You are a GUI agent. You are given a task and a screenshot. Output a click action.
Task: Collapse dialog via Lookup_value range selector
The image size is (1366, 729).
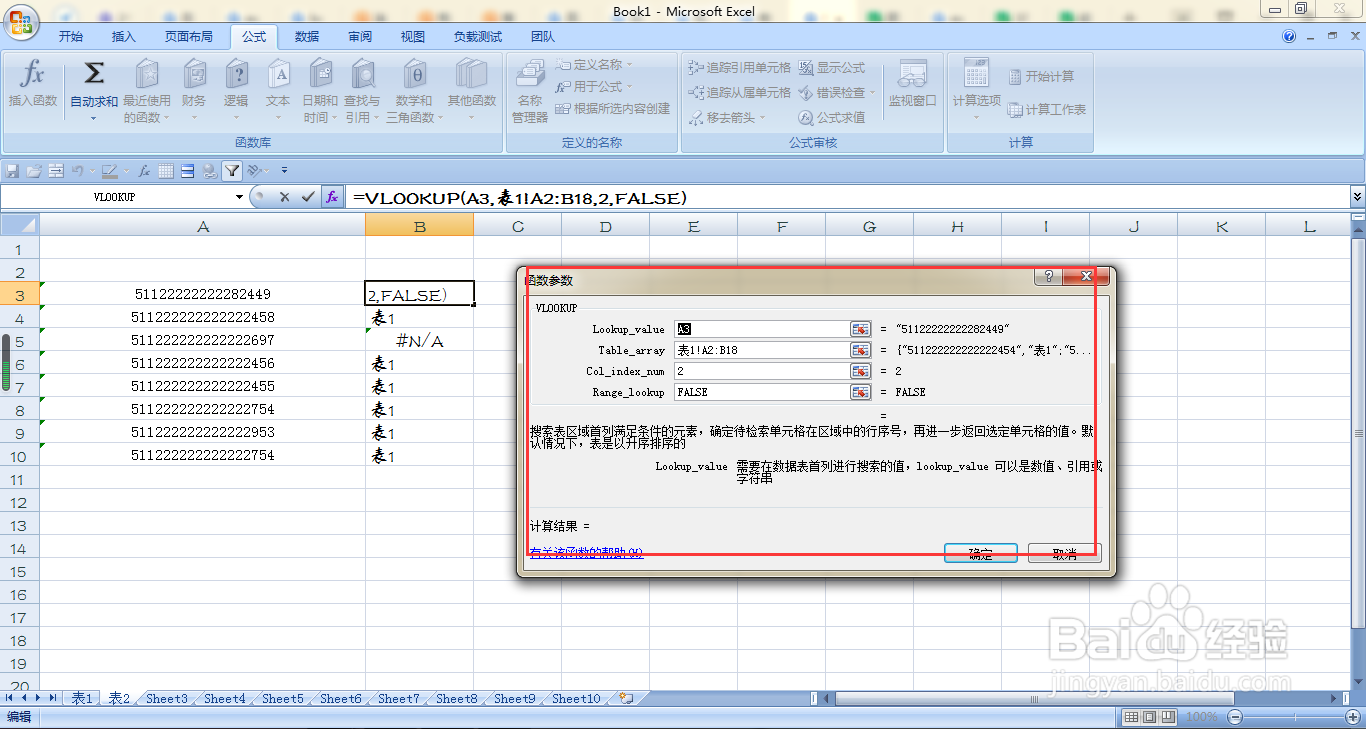860,329
